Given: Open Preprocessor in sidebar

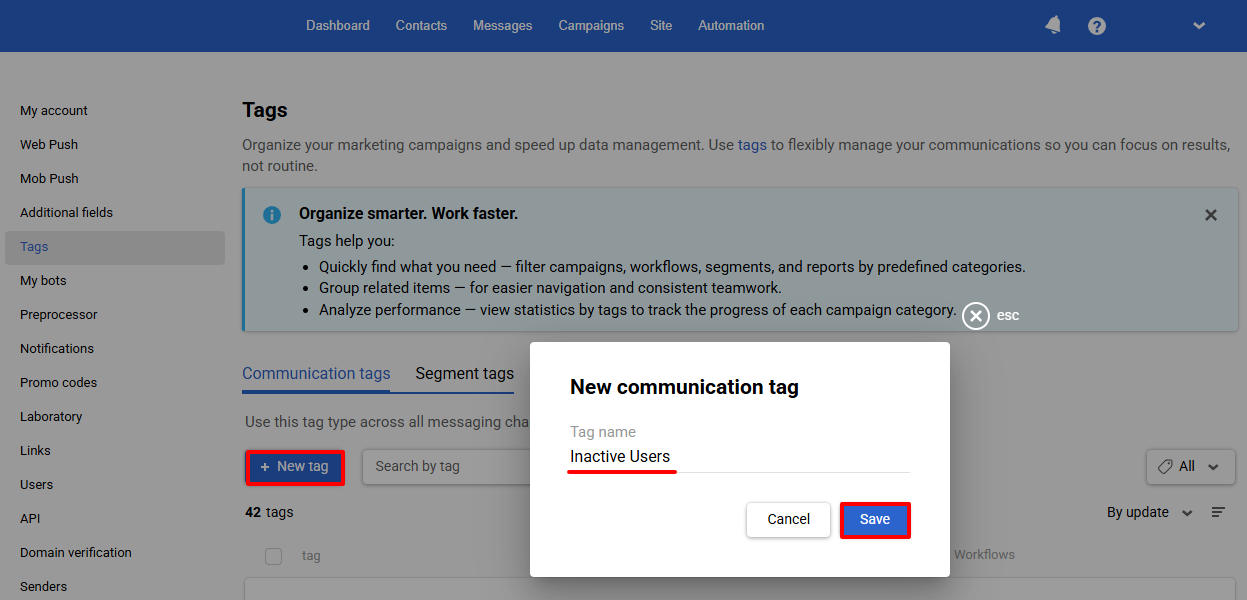Looking at the screenshot, I should point(59,315).
